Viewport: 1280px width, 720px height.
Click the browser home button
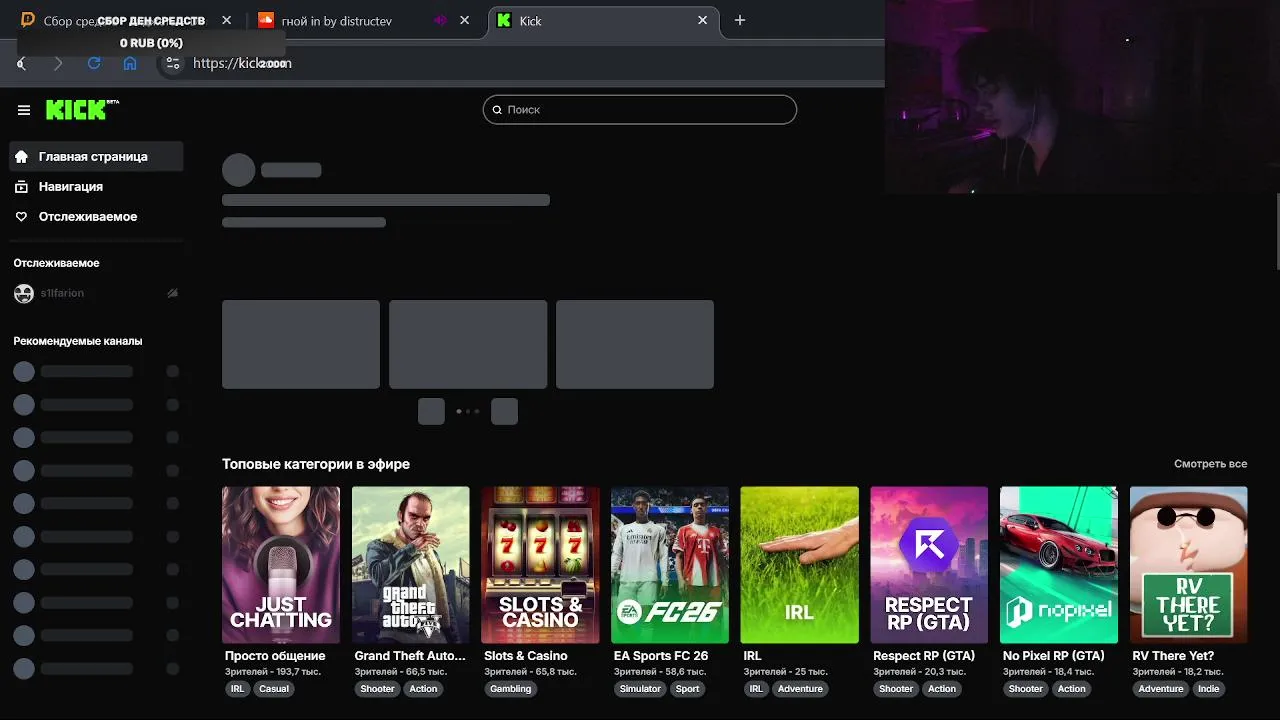click(x=130, y=63)
